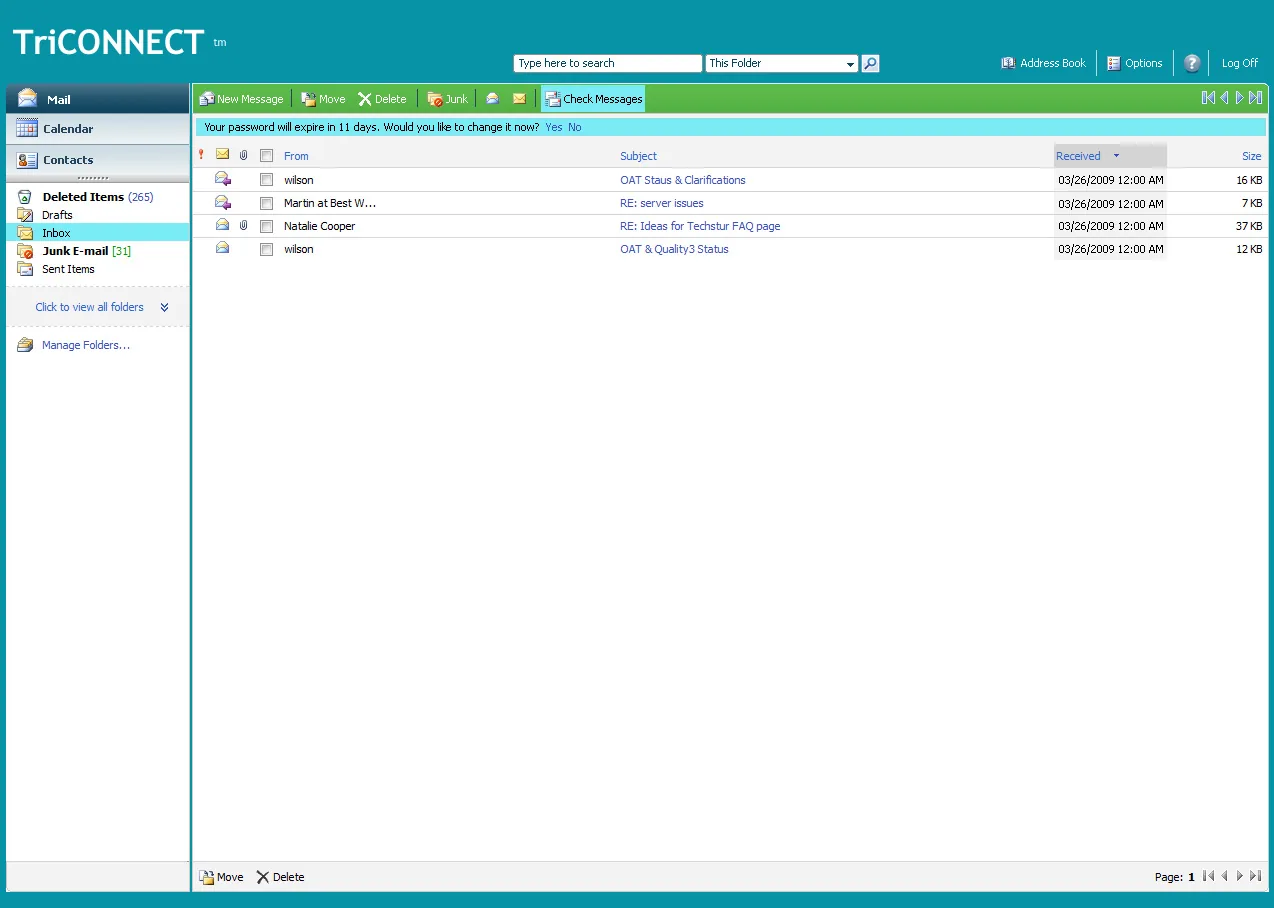Screen dimensions: 1274x908
Task: Click Yes to change password
Action: (554, 127)
